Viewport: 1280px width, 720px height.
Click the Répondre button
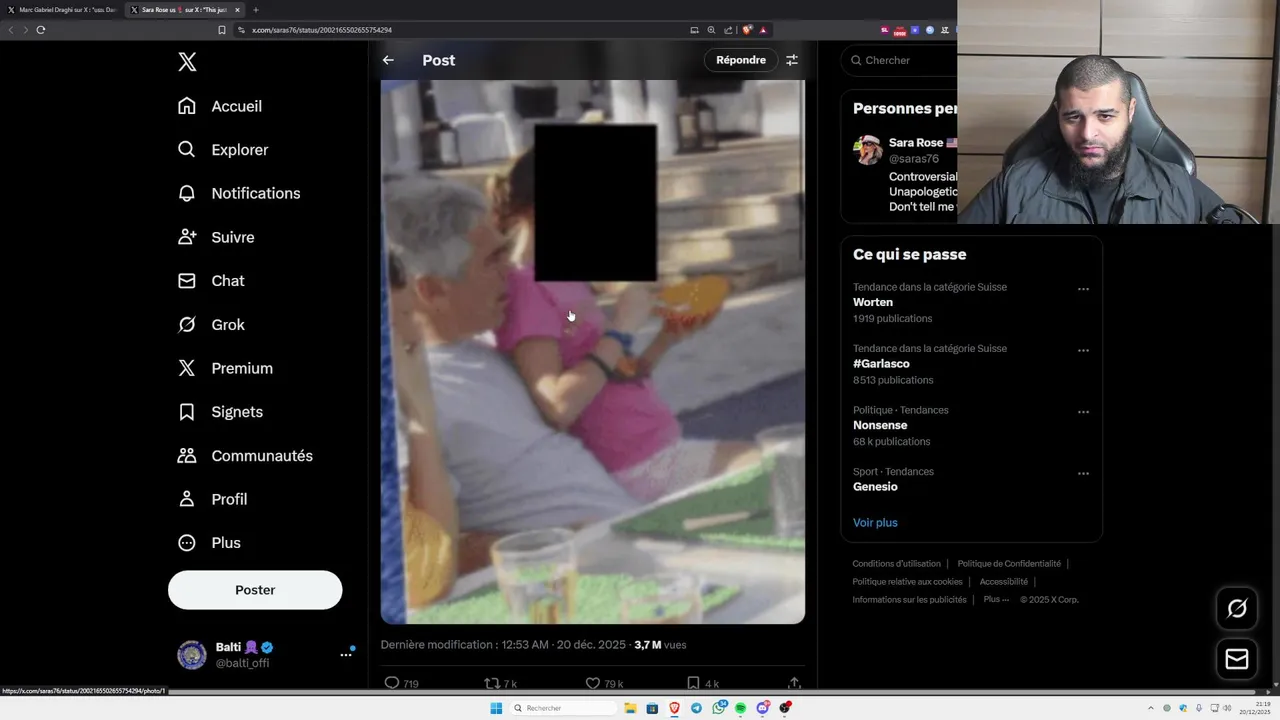[x=741, y=60]
